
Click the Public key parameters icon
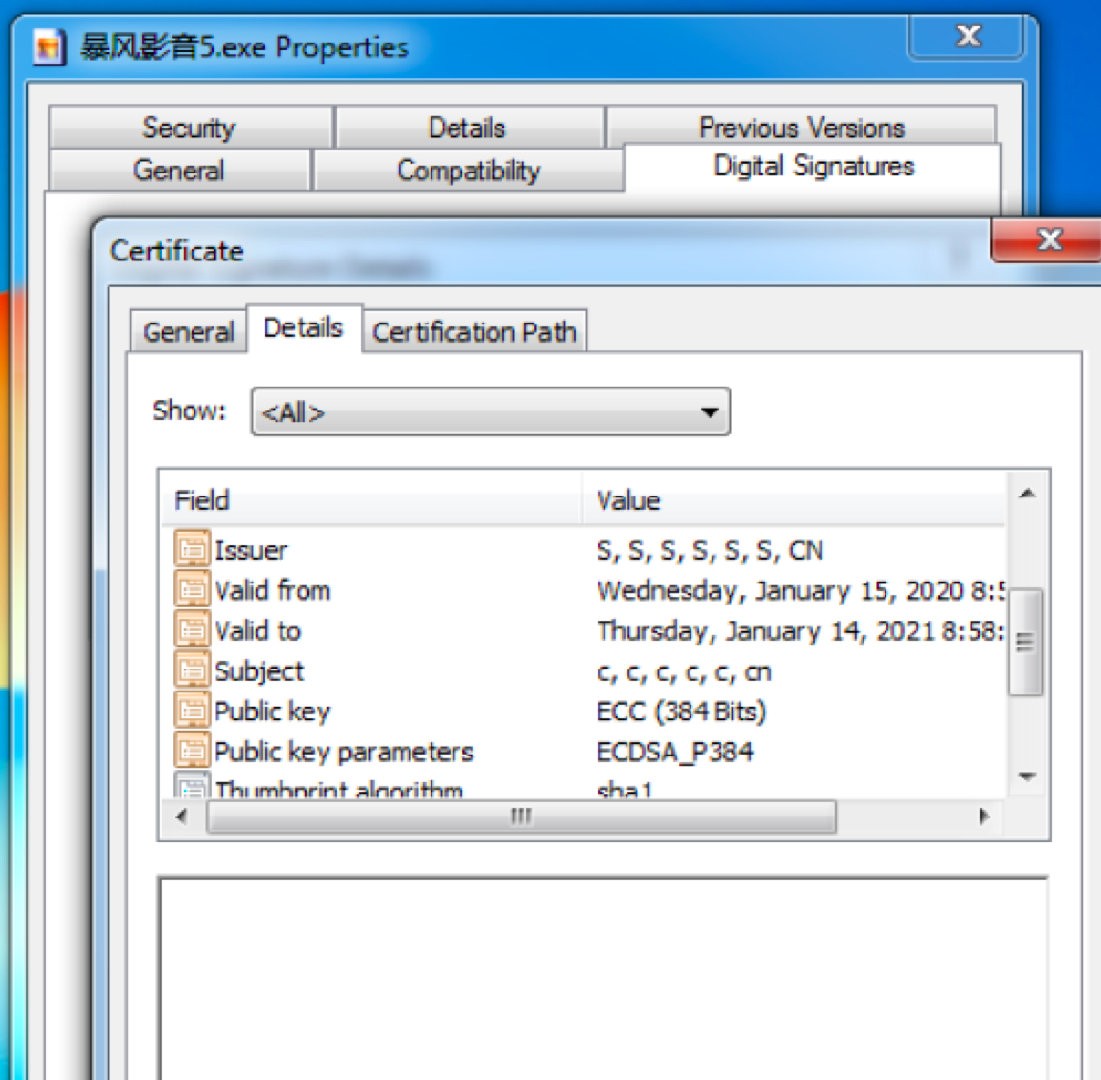(191, 751)
